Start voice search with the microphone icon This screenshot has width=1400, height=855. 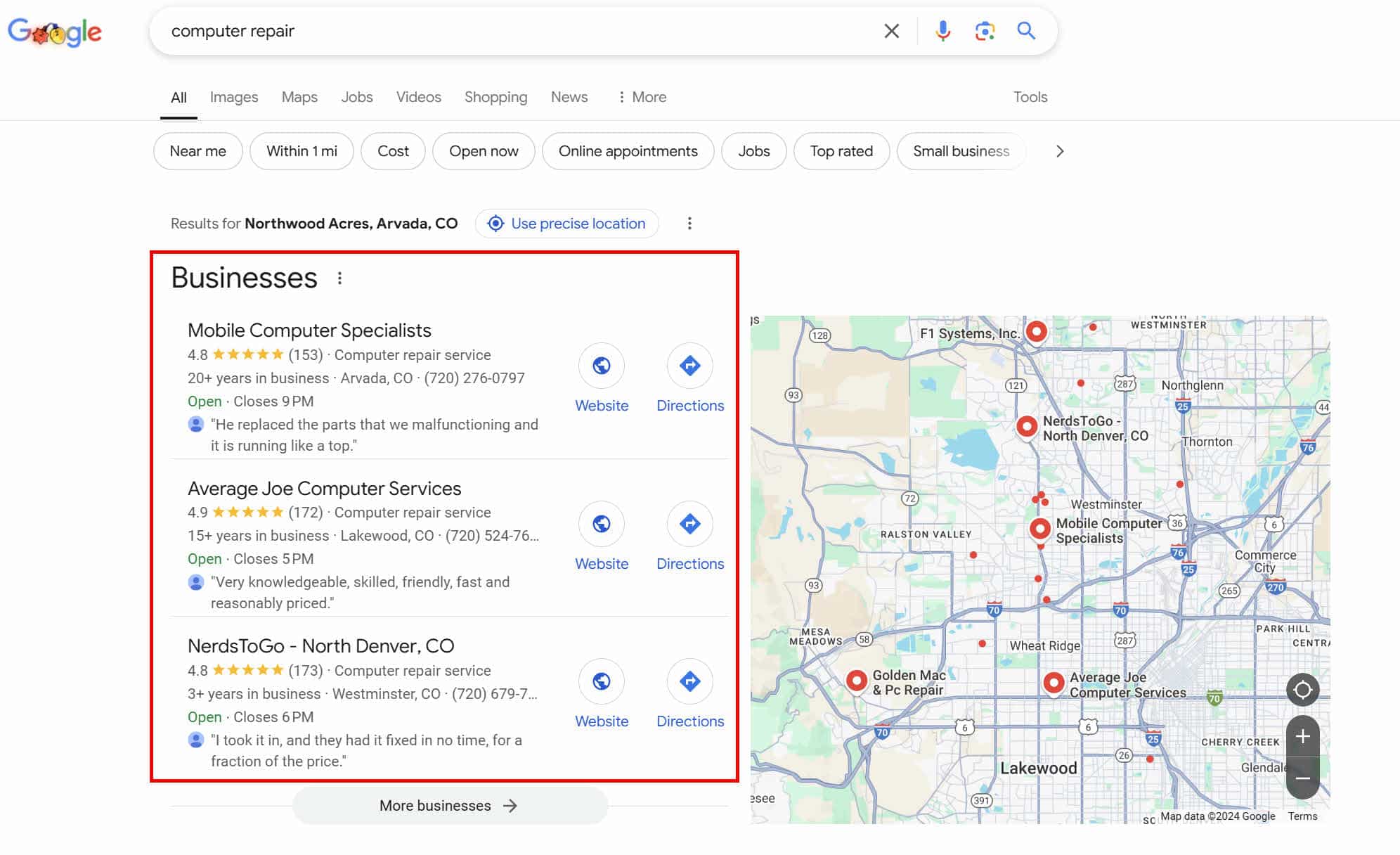pos(942,31)
